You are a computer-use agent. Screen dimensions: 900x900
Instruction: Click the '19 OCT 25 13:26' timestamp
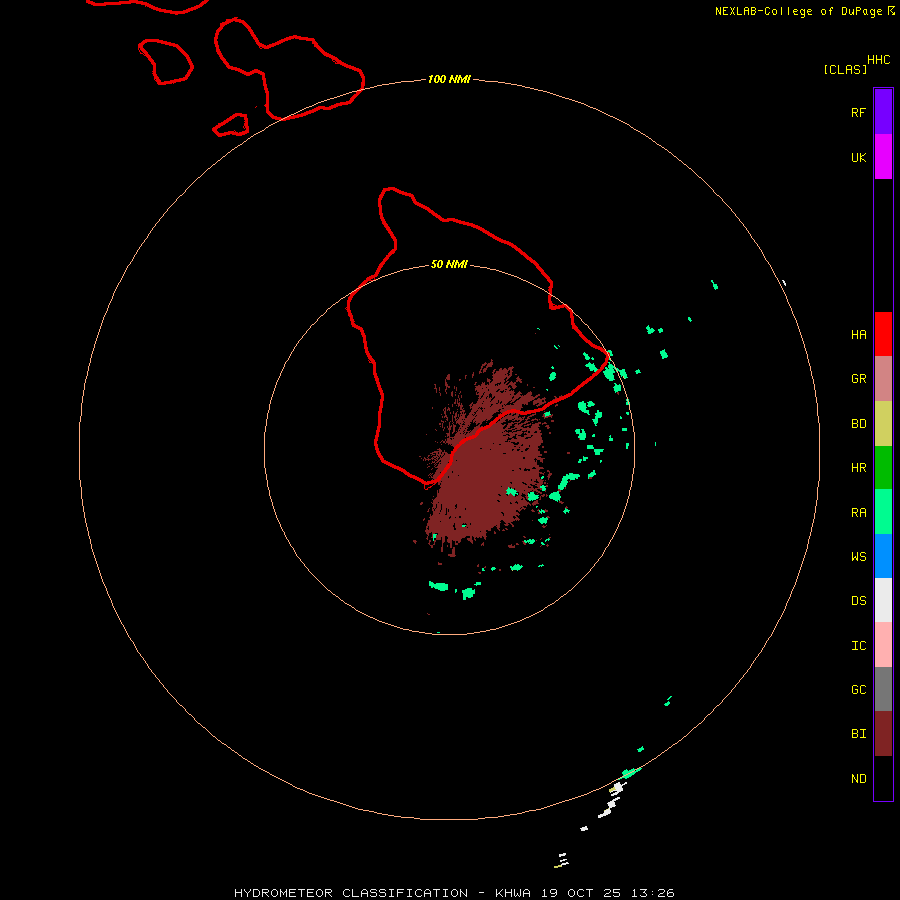point(607,893)
